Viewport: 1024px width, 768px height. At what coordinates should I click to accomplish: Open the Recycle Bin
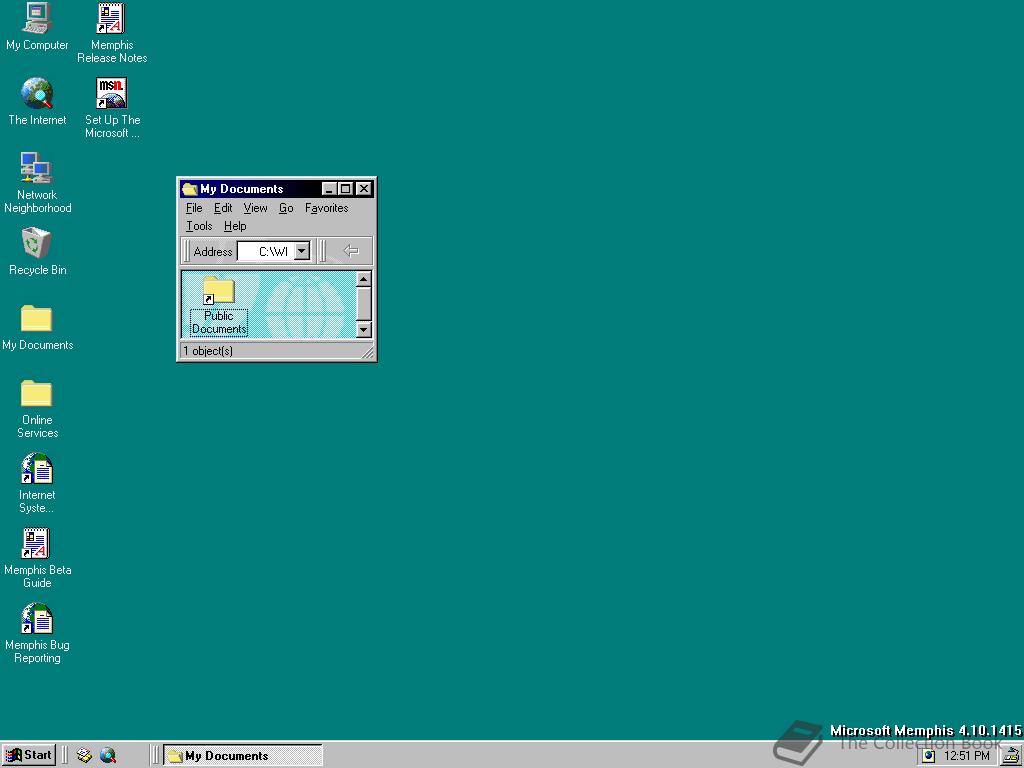pyautogui.click(x=35, y=243)
